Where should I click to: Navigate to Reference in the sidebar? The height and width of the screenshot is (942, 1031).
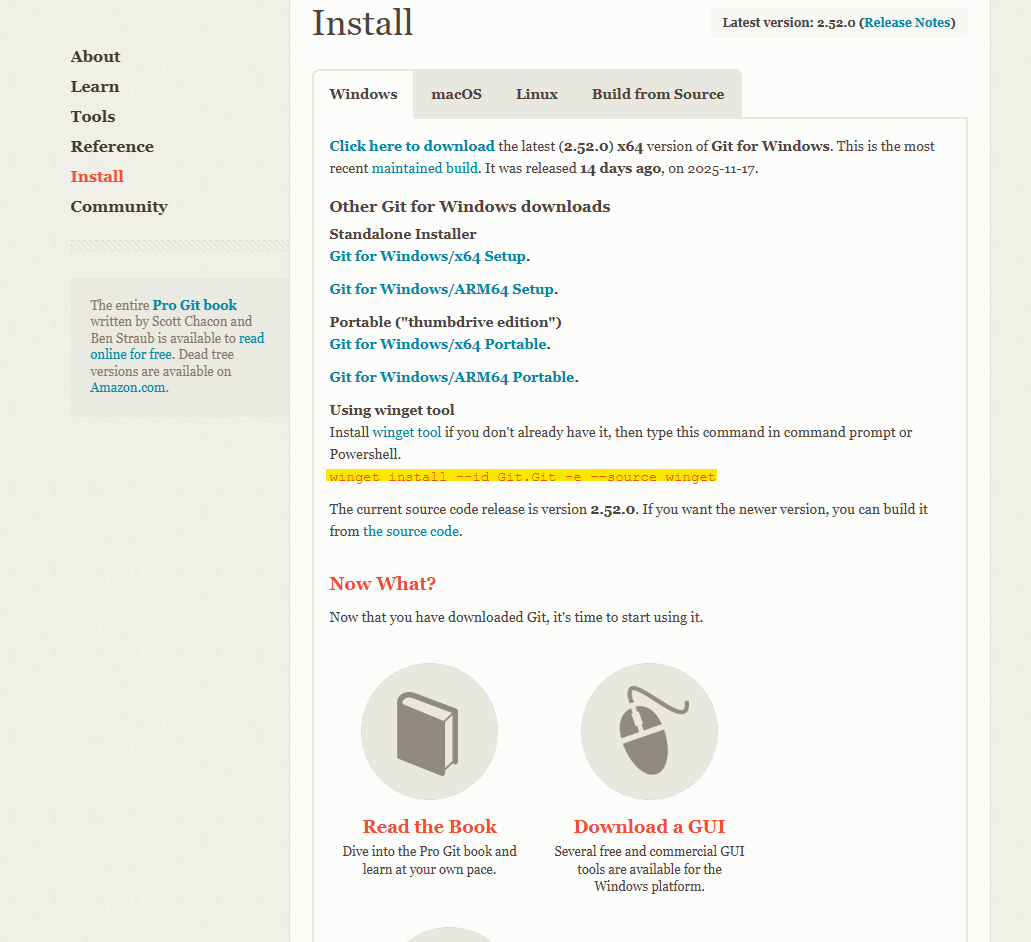(112, 147)
